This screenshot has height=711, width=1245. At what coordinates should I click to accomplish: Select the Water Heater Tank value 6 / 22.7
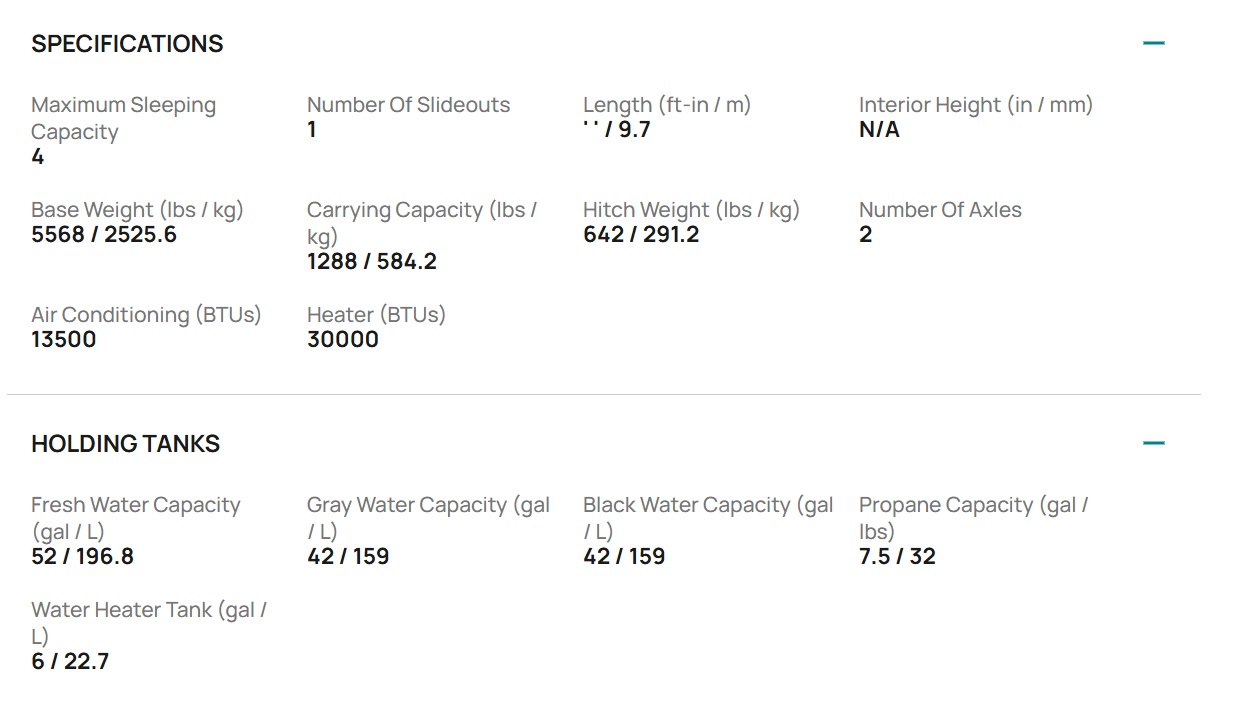pyautogui.click(x=70, y=662)
